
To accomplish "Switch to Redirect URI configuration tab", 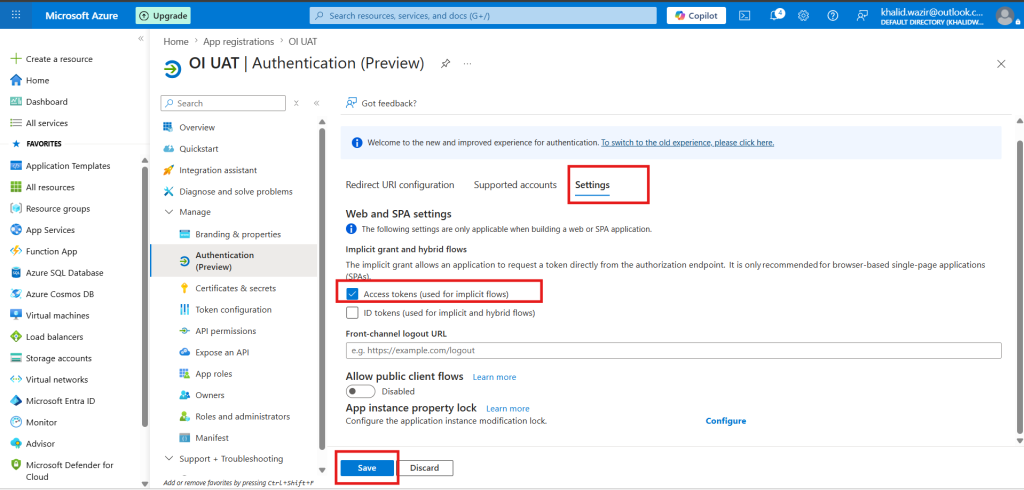I will coord(400,185).
